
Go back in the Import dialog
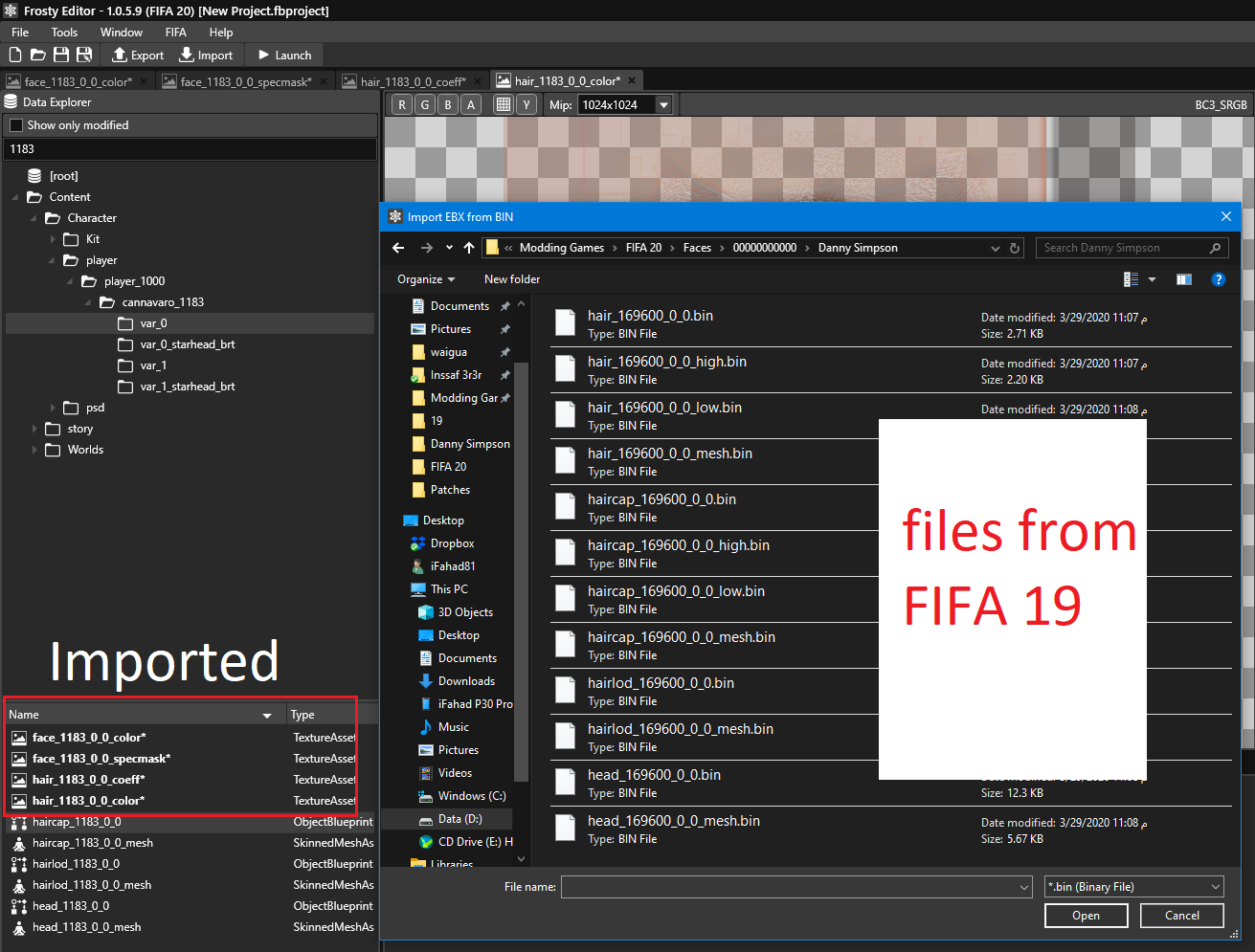[398, 248]
